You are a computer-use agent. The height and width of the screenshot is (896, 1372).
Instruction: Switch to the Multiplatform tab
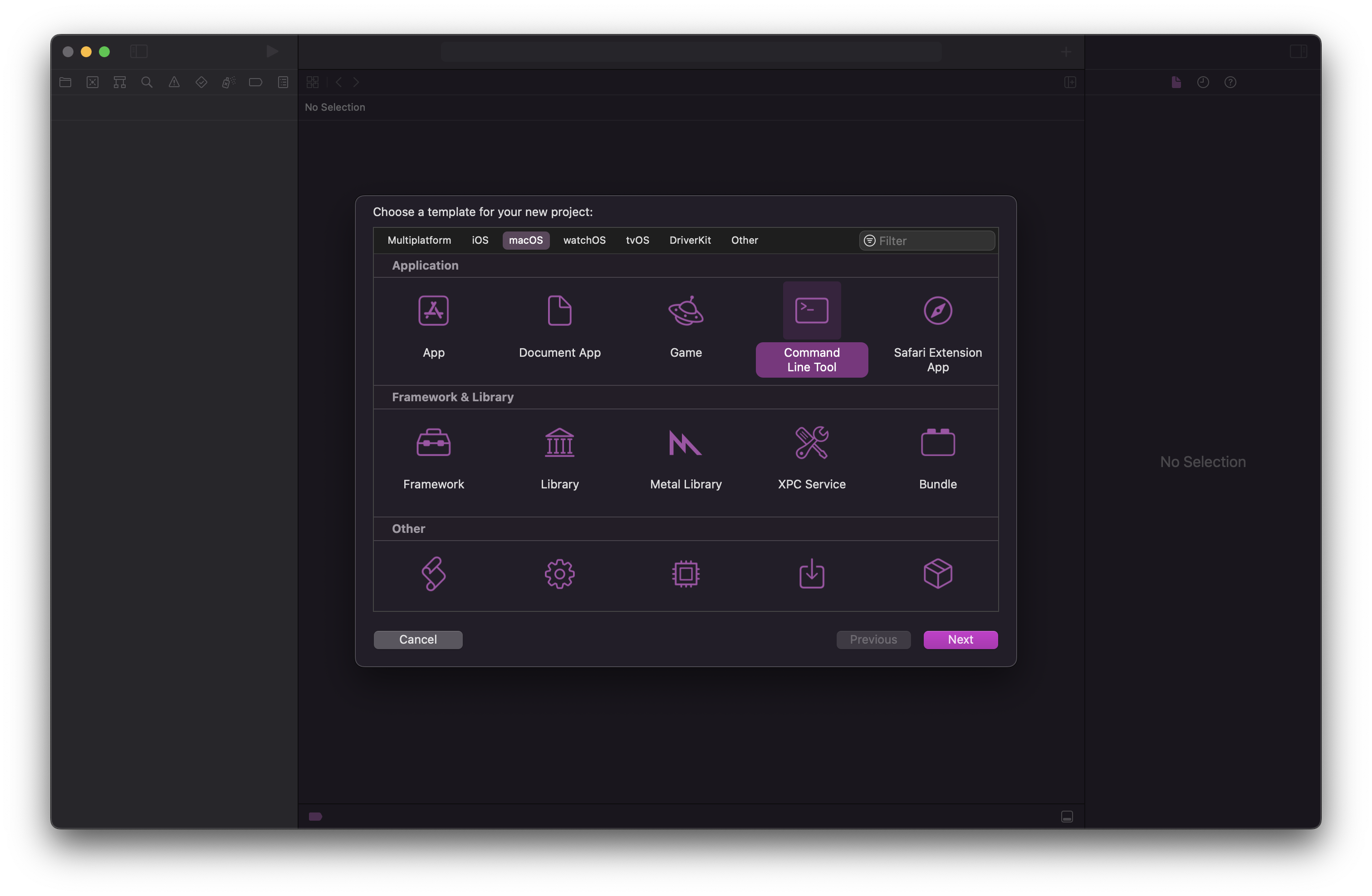coord(419,240)
